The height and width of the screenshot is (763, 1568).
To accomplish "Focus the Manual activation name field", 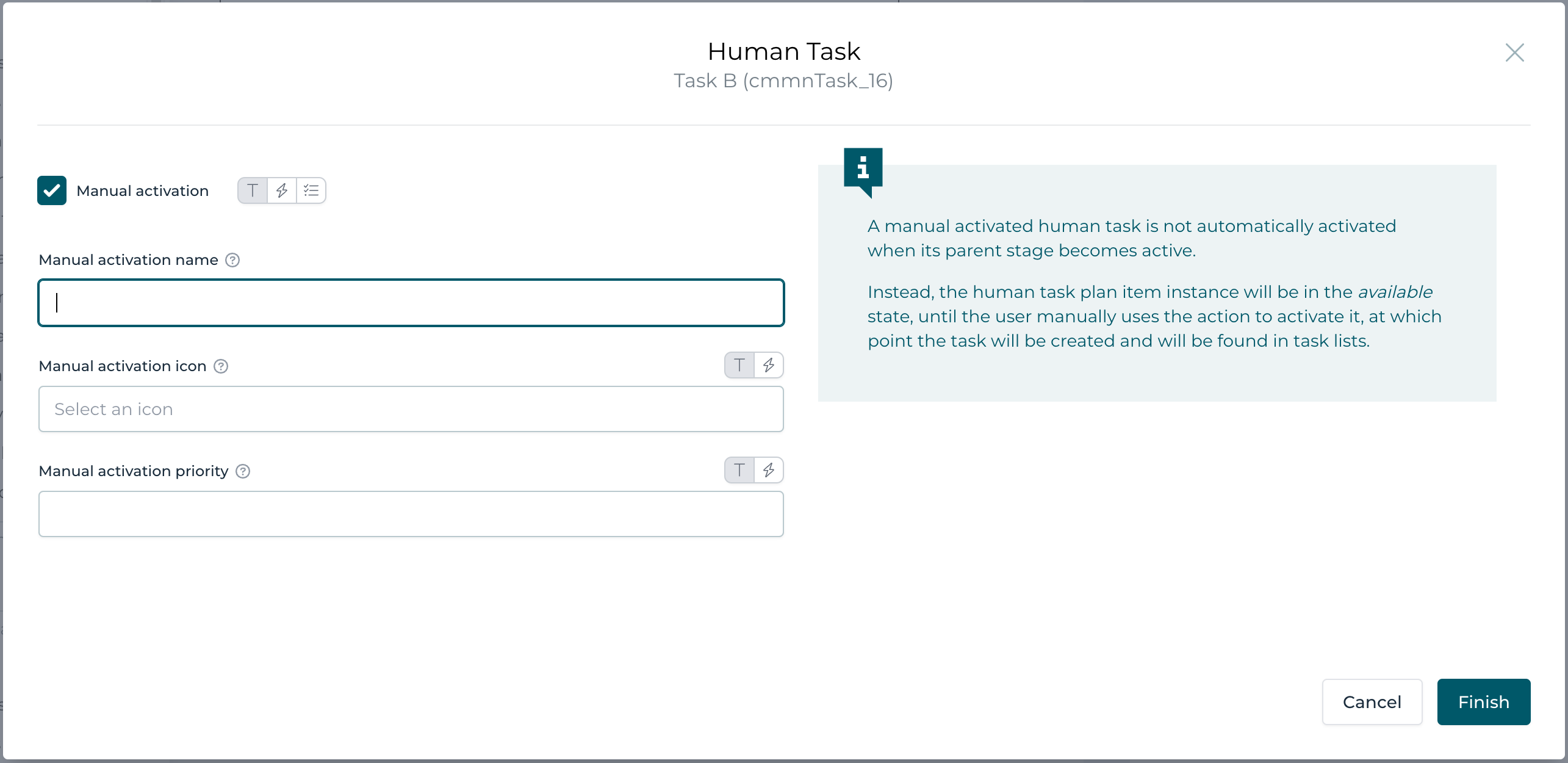I will (x=411, y=303).
